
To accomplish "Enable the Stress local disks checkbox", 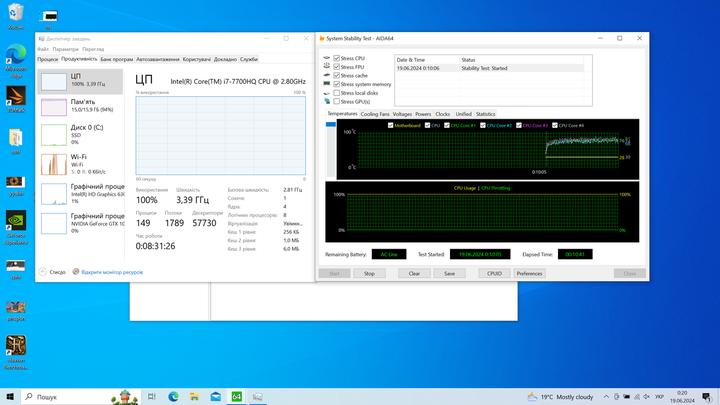I will tap(337, 93).
